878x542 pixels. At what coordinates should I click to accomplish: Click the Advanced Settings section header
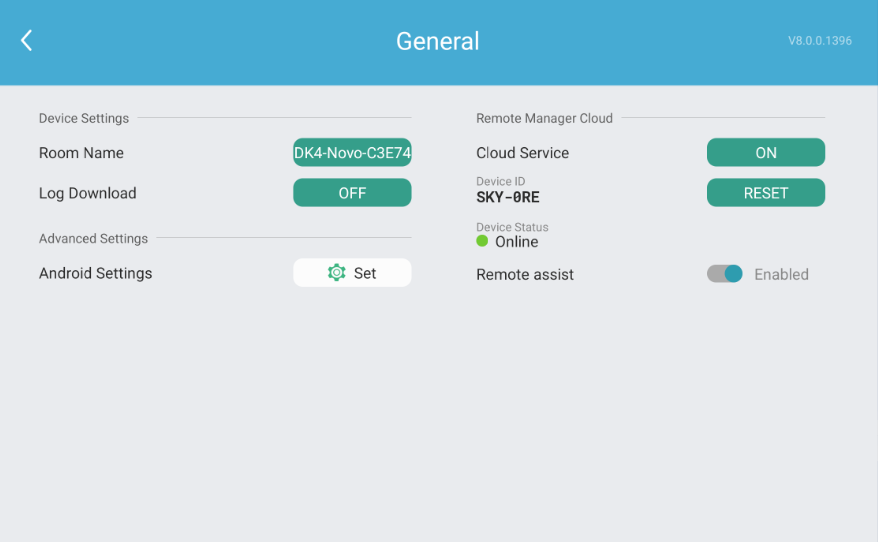point(94,239)
